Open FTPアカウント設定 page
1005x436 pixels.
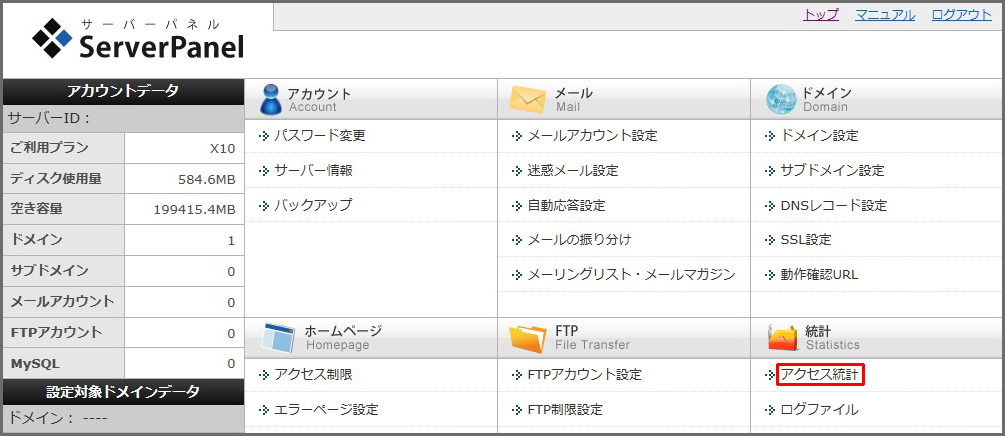[584, 375]
